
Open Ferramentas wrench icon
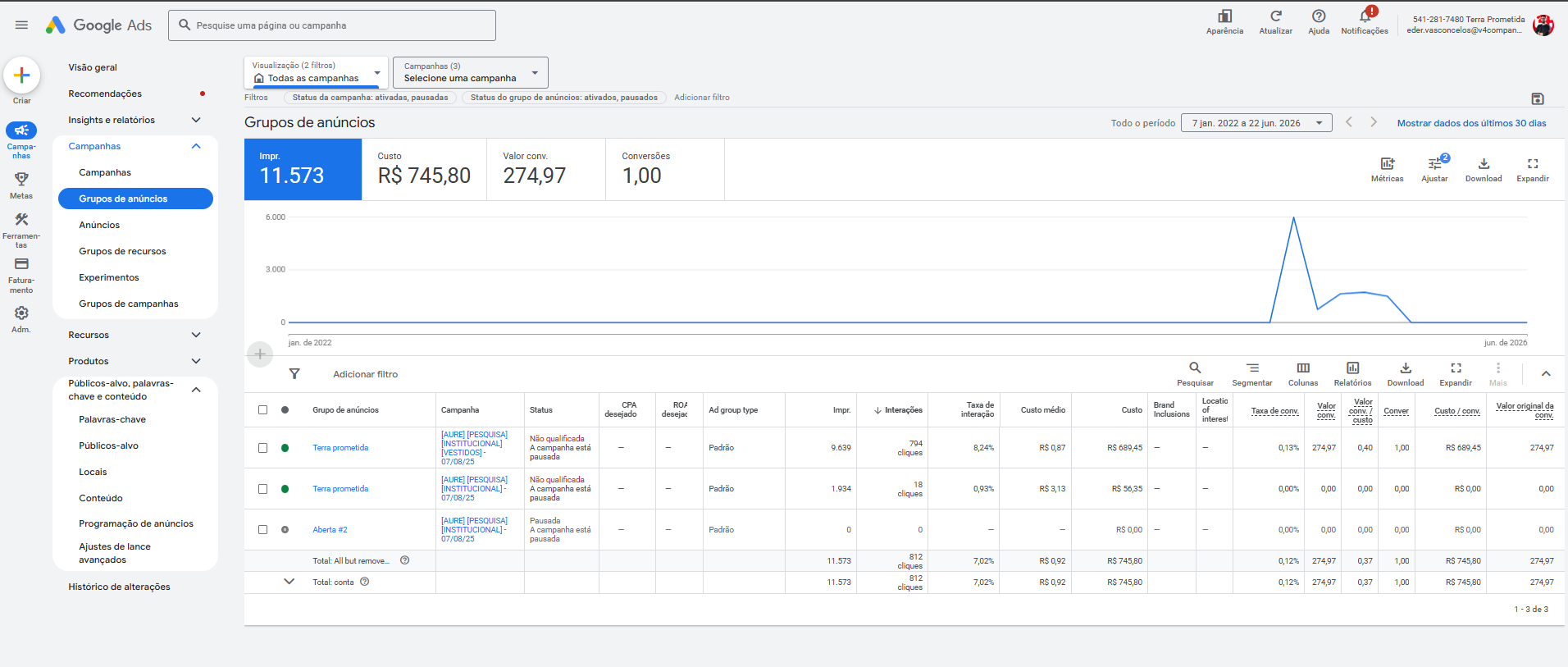pyautogui.click(x=21, y=220)
